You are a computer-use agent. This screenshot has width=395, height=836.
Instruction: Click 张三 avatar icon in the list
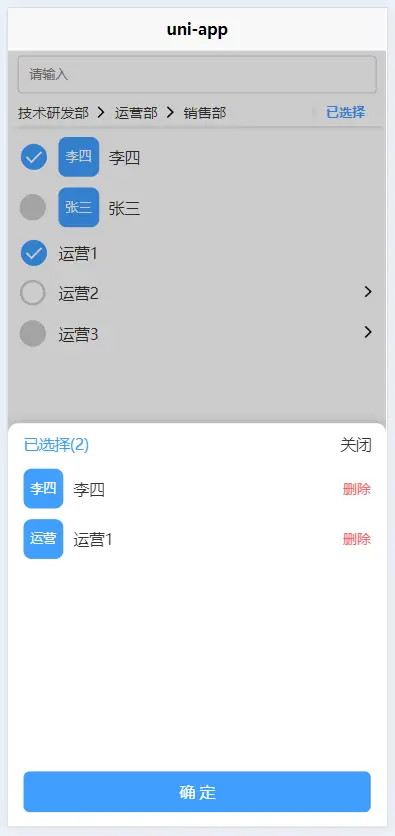click(78, 207)
